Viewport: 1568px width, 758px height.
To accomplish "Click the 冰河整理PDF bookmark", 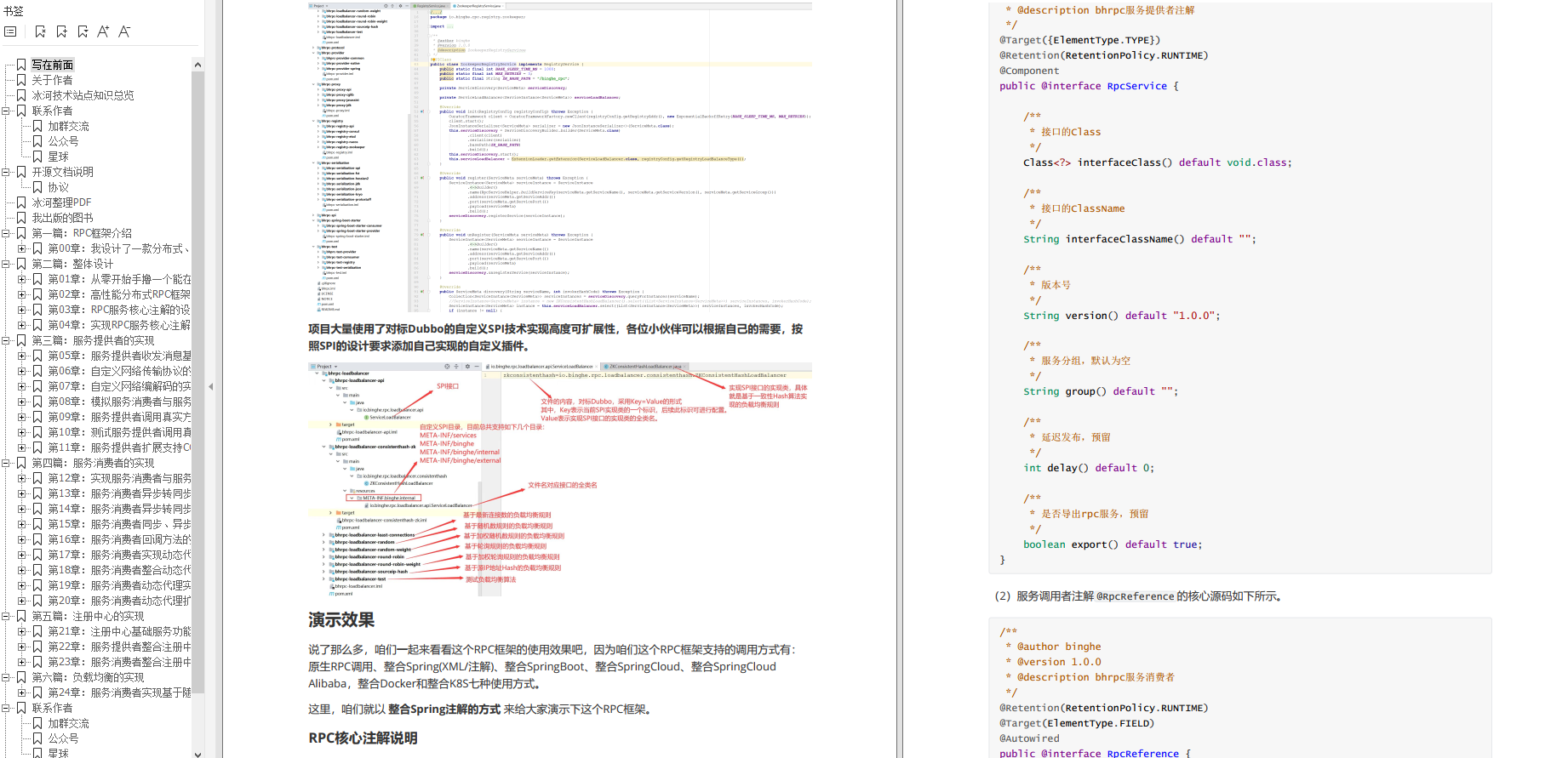I will [61, 202].
